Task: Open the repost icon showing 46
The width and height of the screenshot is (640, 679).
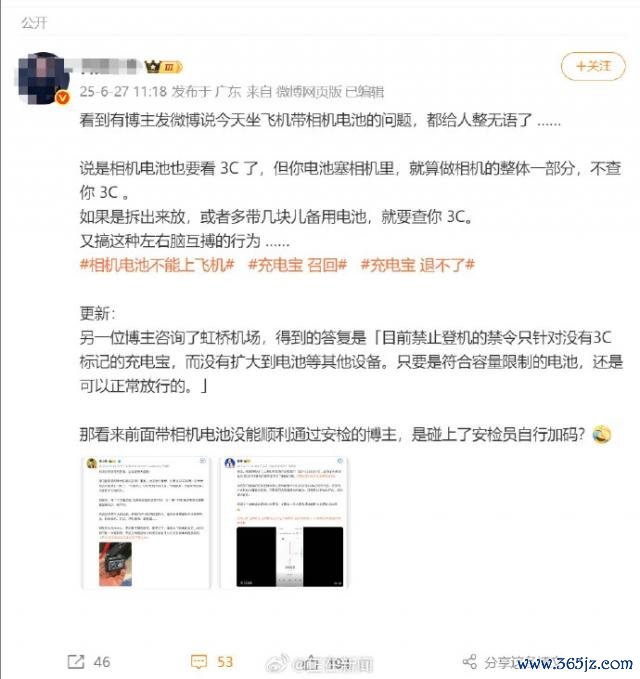Action: 76,661
